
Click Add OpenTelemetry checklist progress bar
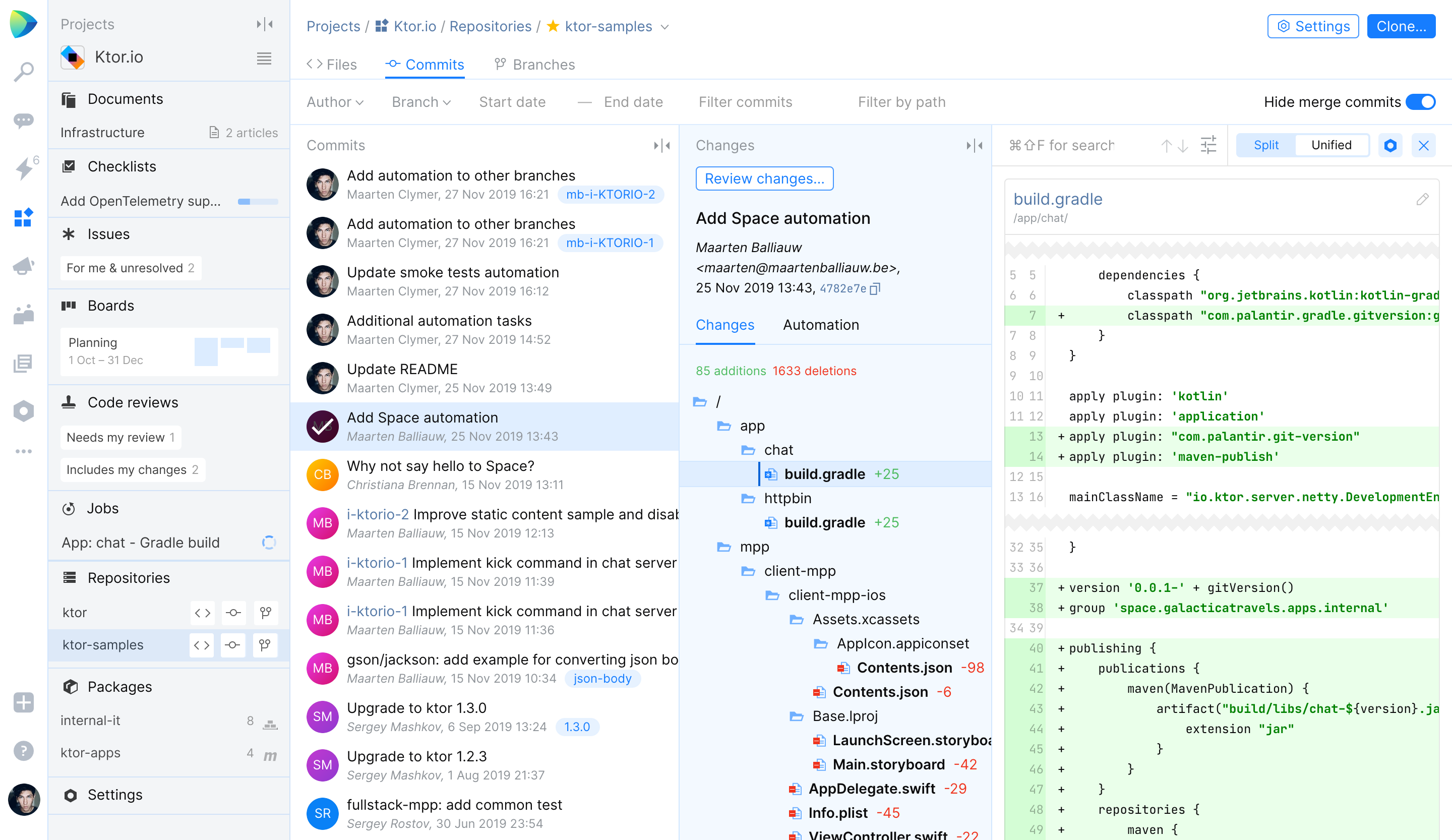(258, 202)
